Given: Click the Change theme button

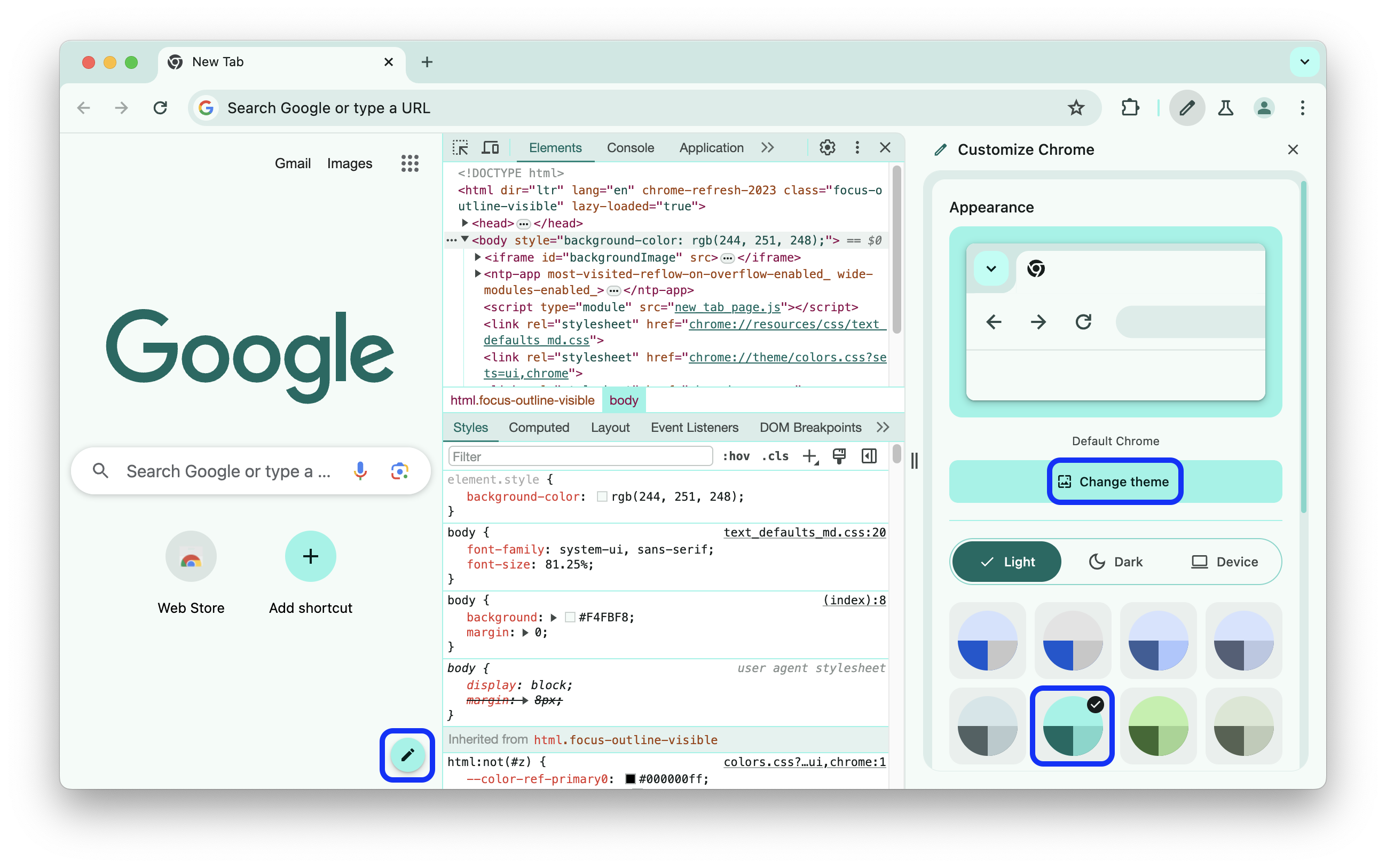Looking at the screenshot, I should coord(1114,481).
